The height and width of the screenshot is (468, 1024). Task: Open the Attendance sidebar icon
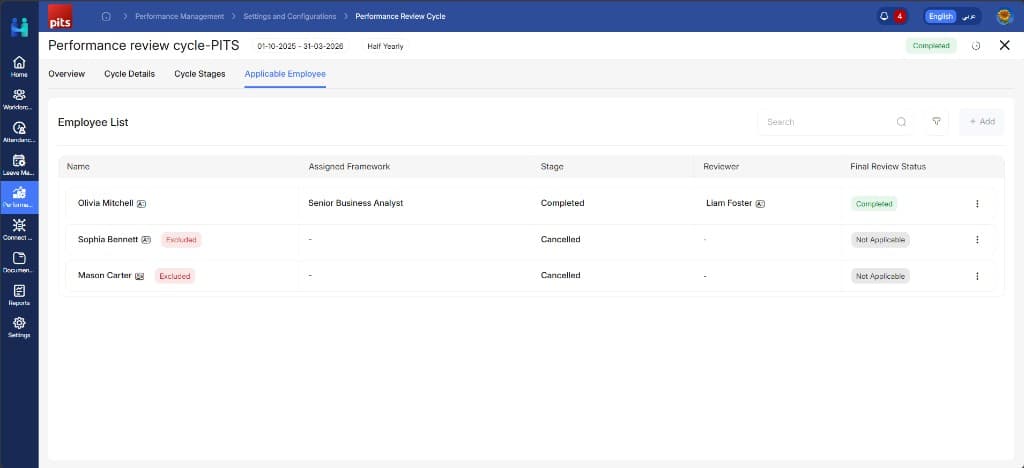click(x=19, y=132)
